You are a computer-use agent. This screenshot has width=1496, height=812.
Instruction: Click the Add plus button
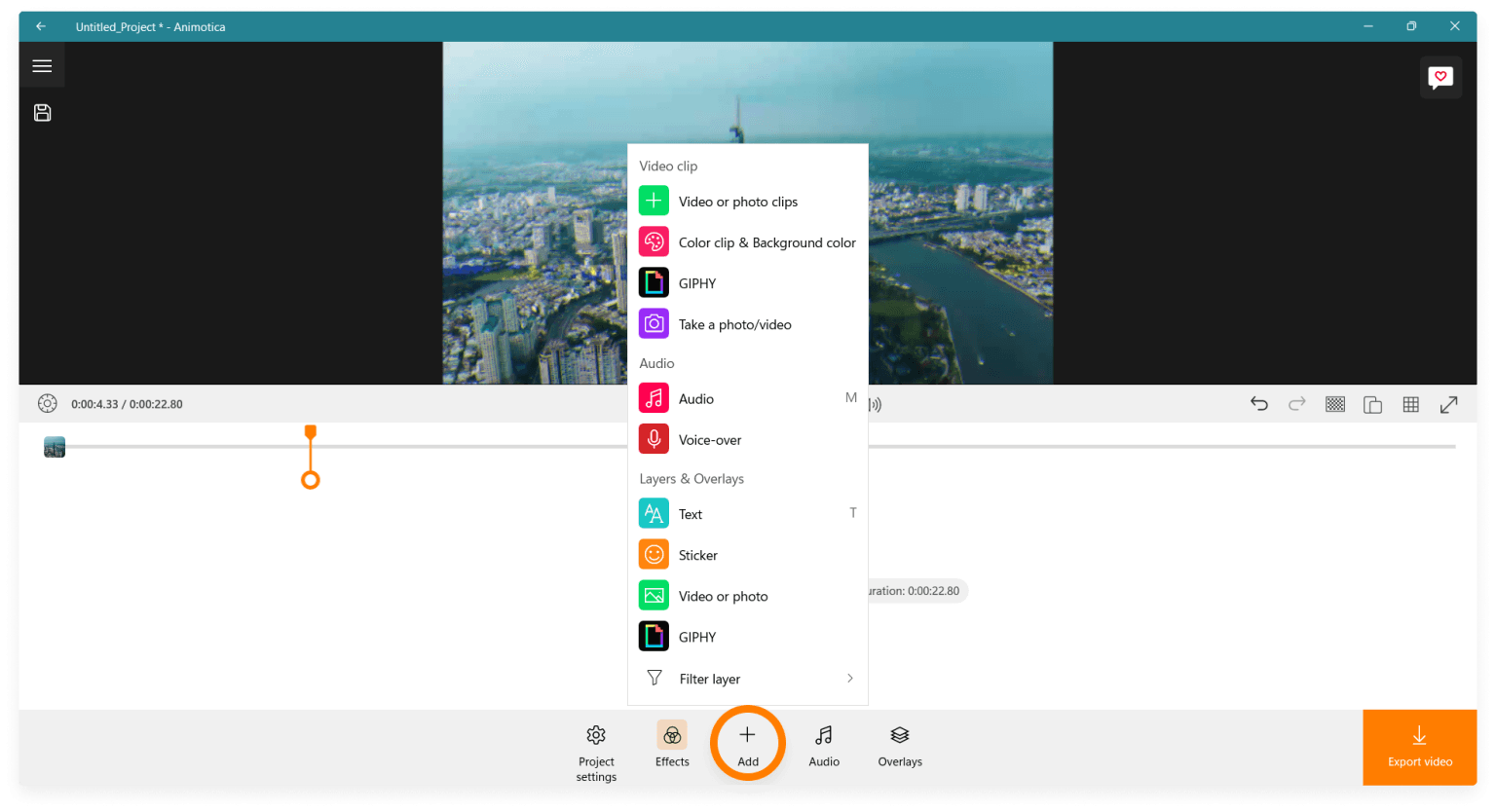coord(747,745)
